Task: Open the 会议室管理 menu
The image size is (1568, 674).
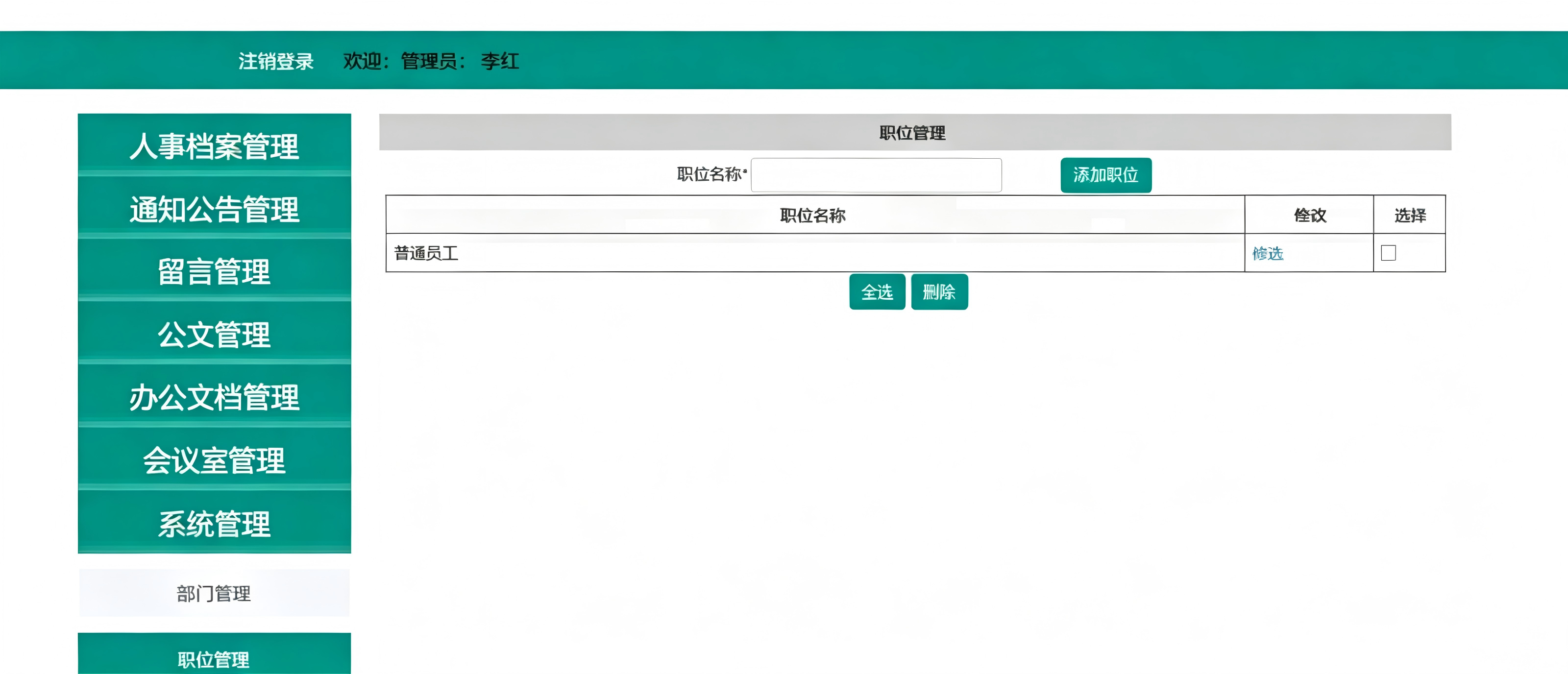Action: point(214,460)
